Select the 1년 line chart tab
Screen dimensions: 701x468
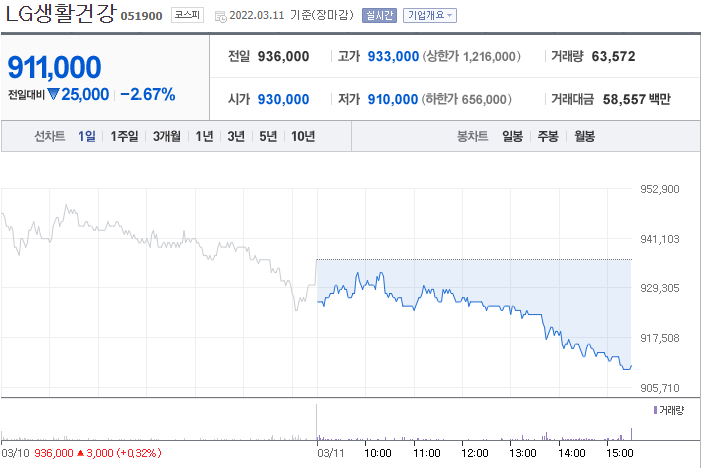click(x=204, y=136)
